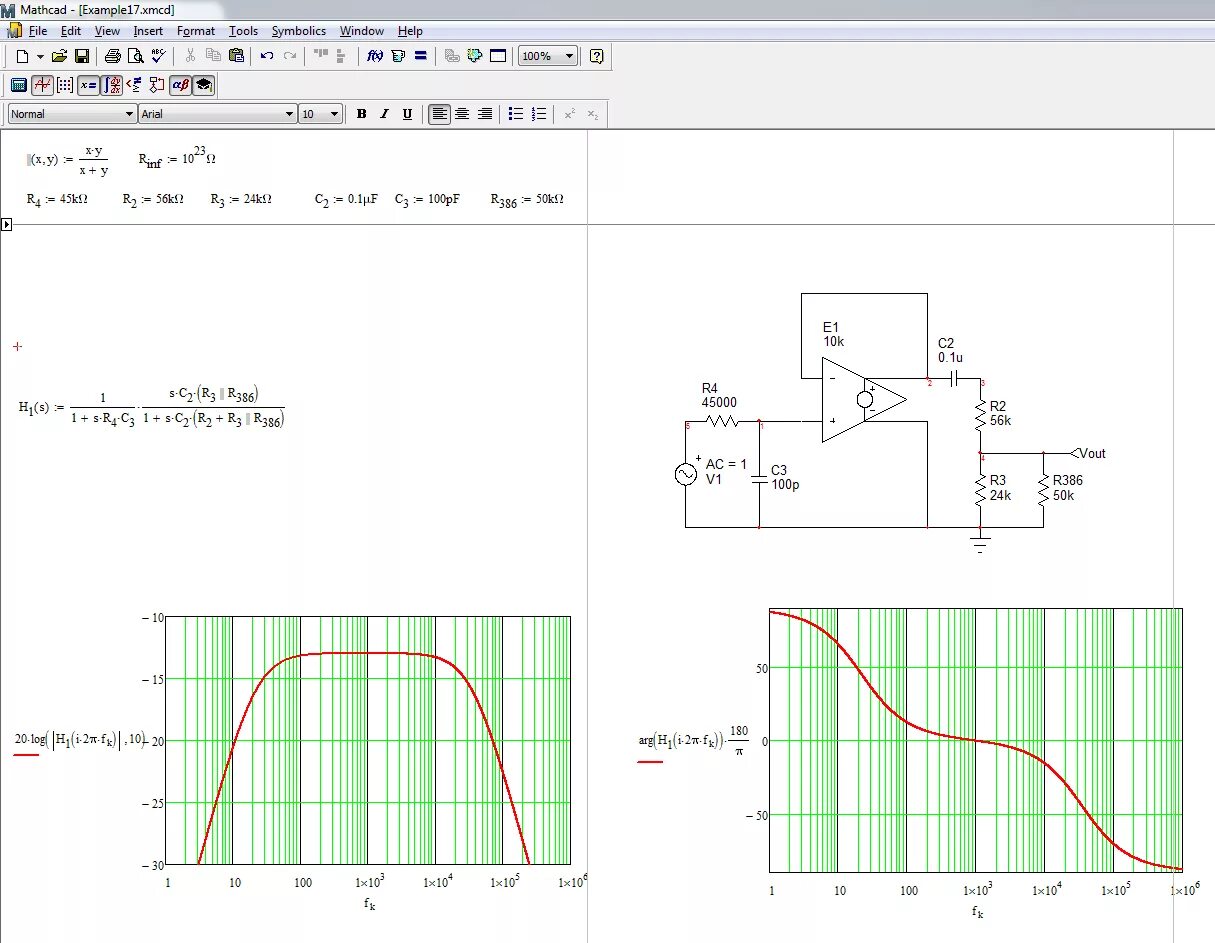This screenshot has width=1215, height=943.
Task: Open the Window menu
Action: (361, 31)
